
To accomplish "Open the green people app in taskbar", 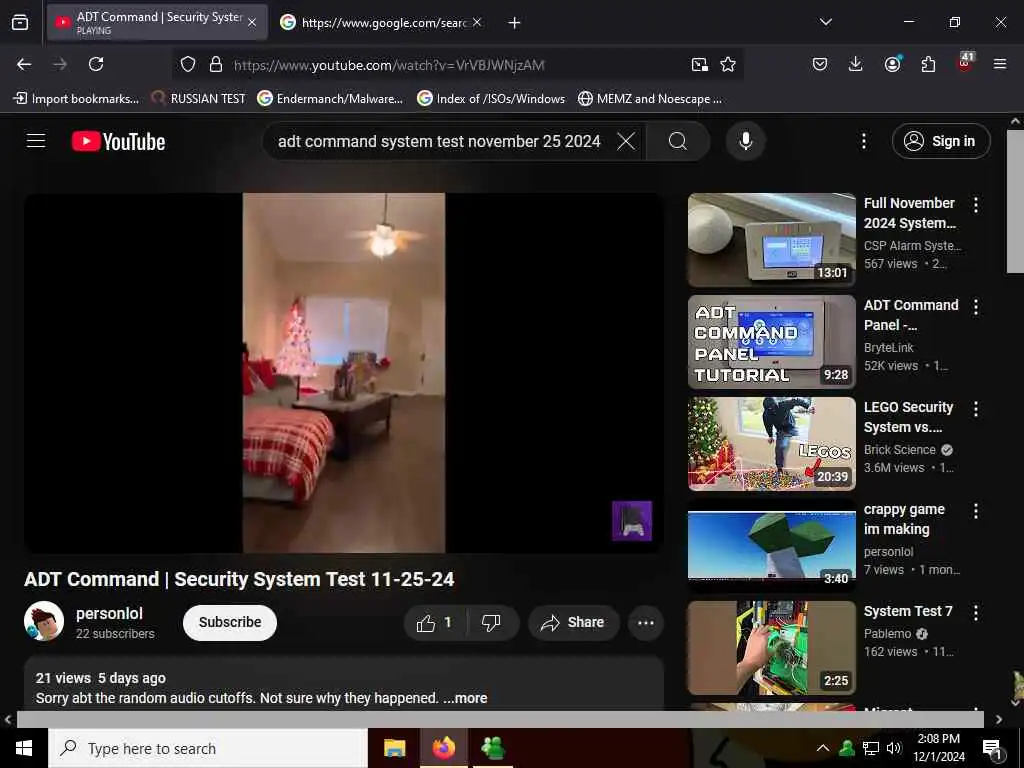I will pyautogui.click(x=492, y=748).
